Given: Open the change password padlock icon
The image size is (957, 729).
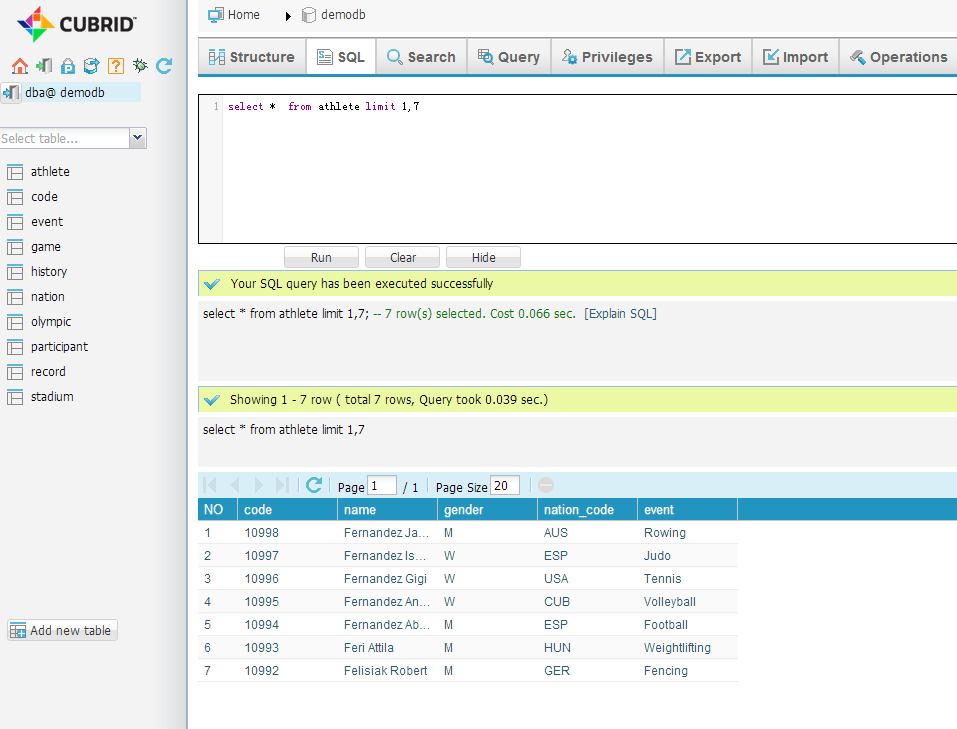Looking at the screenshot, I should [68, 66].
